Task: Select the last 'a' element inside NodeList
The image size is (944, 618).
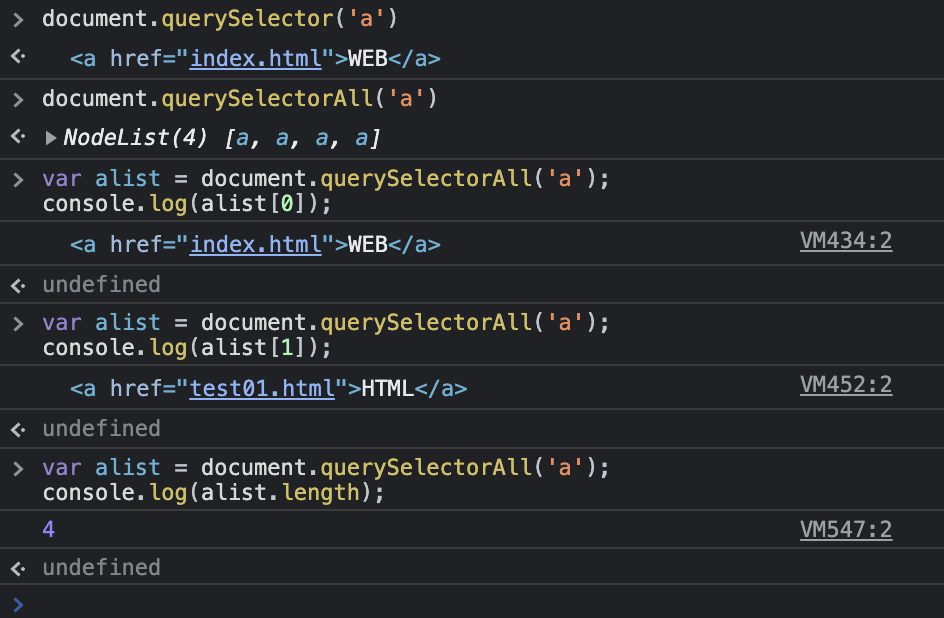Action: click(361, 138)
